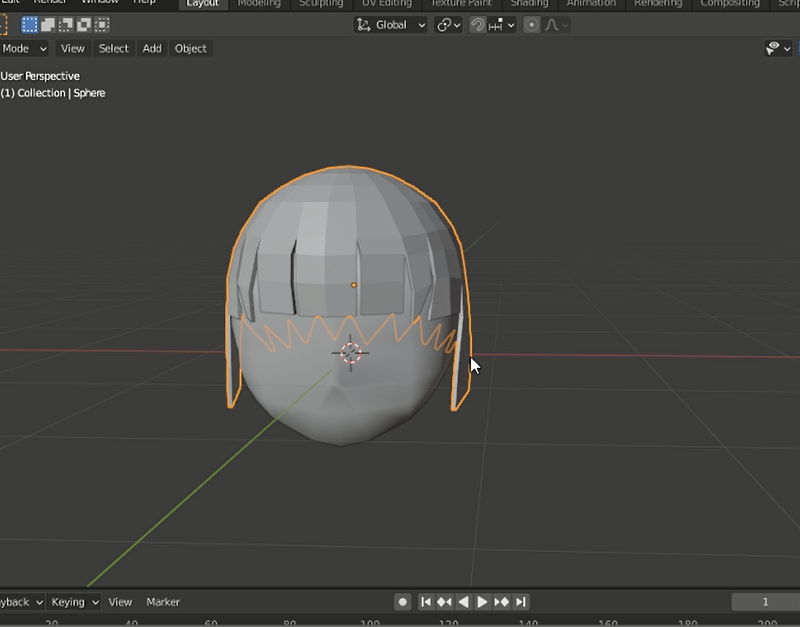Screen dimensions: 800x627
Task: Choose the Subtract selection mode icon
Action: [66, 24]
